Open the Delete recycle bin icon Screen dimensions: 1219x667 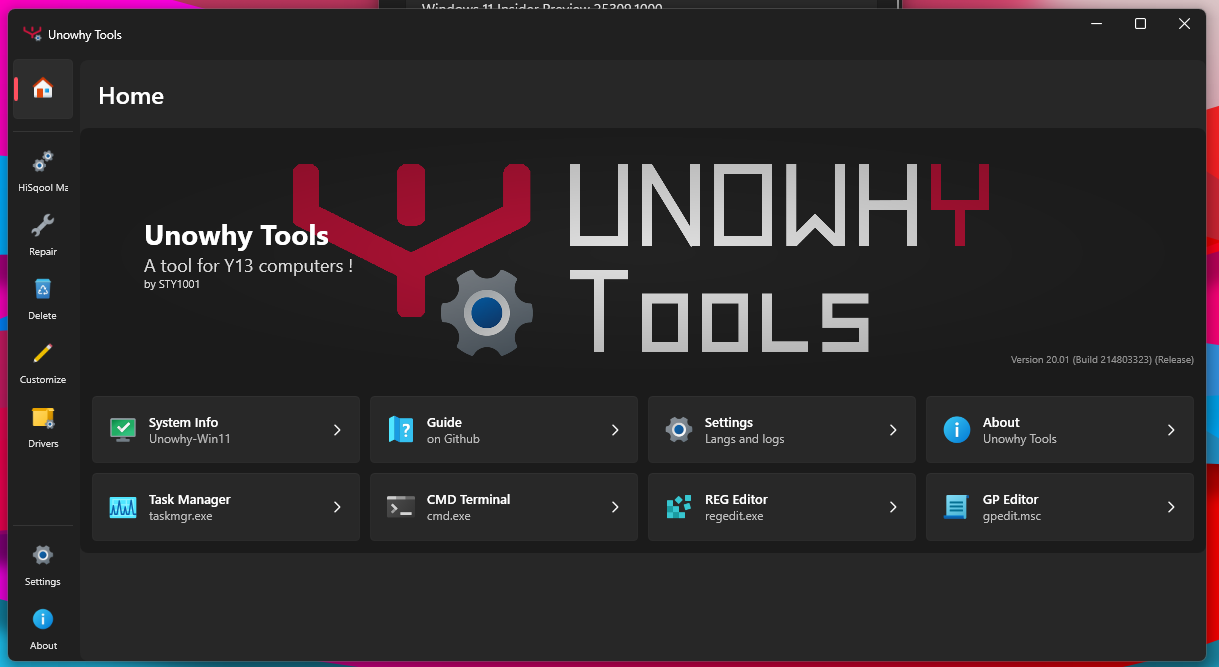pyautogui.click(x=43, y=289)
